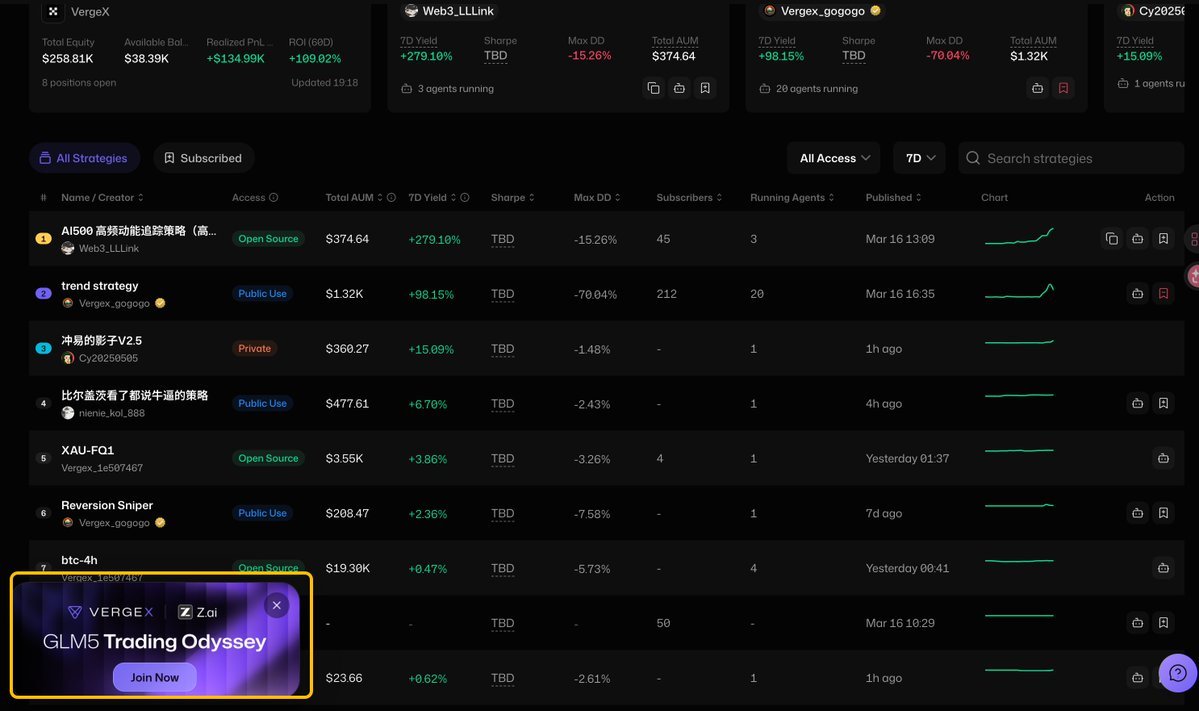Run agent for AI500 strategy row
1199x711 pixels.
click(1138, 239)
